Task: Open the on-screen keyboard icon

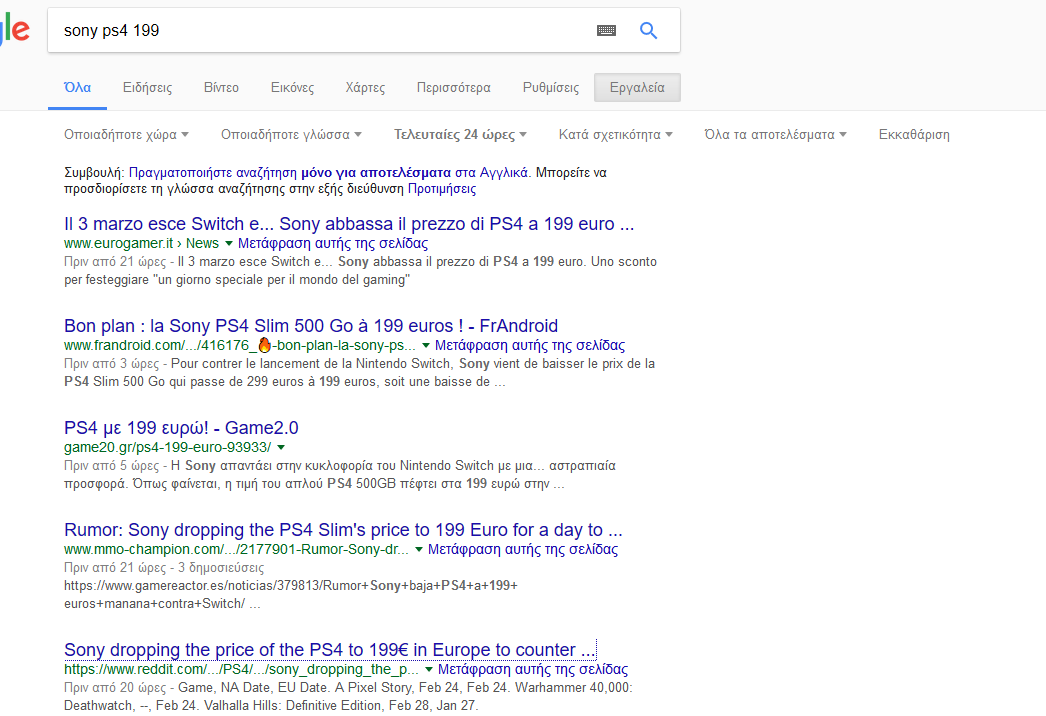Action: click(606, 30)
